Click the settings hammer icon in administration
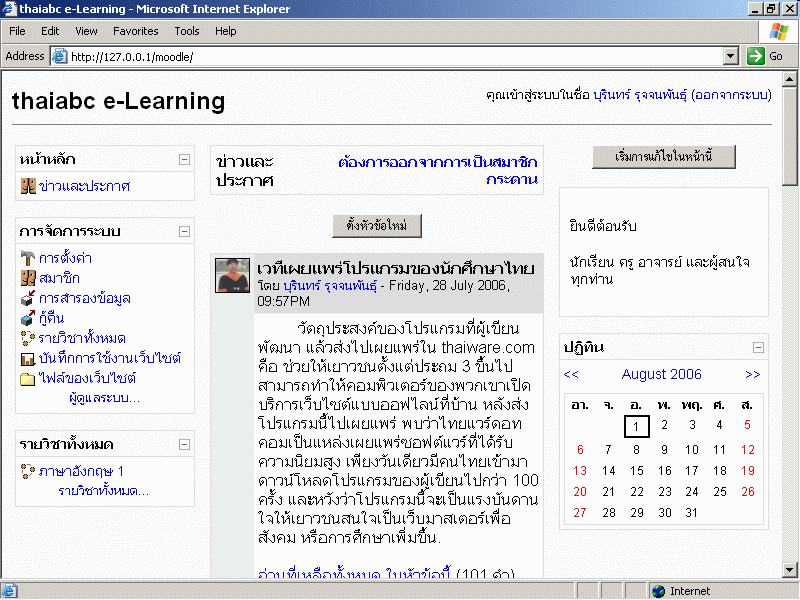 tap(28, 258)
